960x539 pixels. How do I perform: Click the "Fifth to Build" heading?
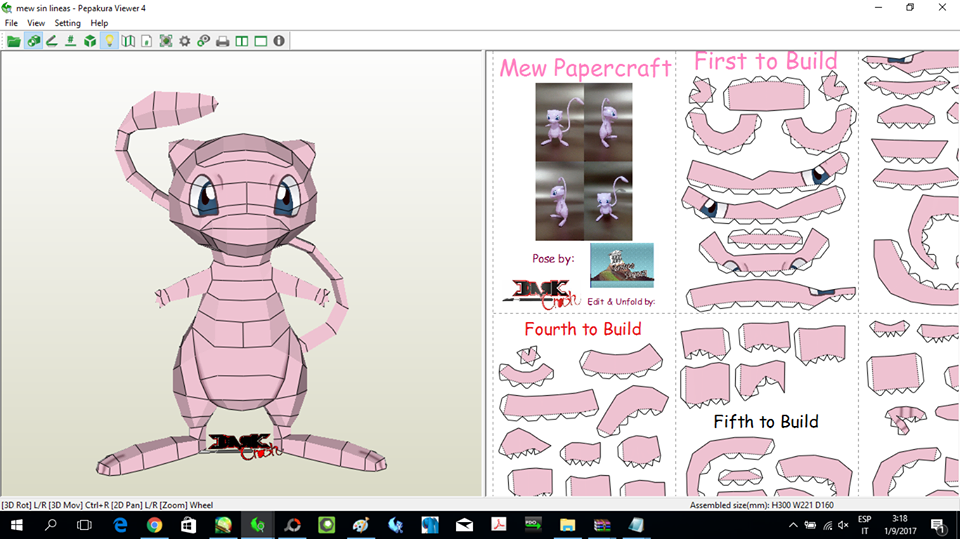click(x=766, y=421)
